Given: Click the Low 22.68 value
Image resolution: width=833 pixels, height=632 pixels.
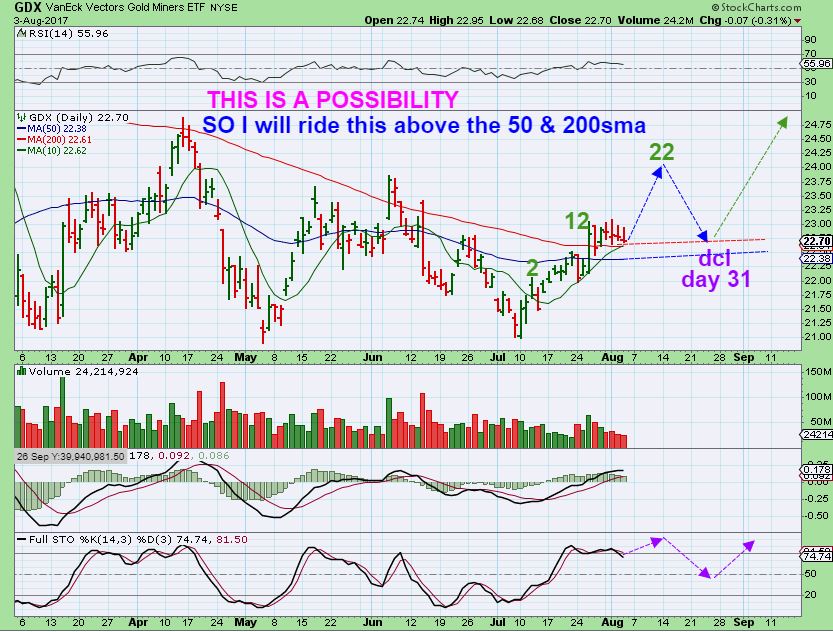Looking at the screenshot, I should click(516, 21).
